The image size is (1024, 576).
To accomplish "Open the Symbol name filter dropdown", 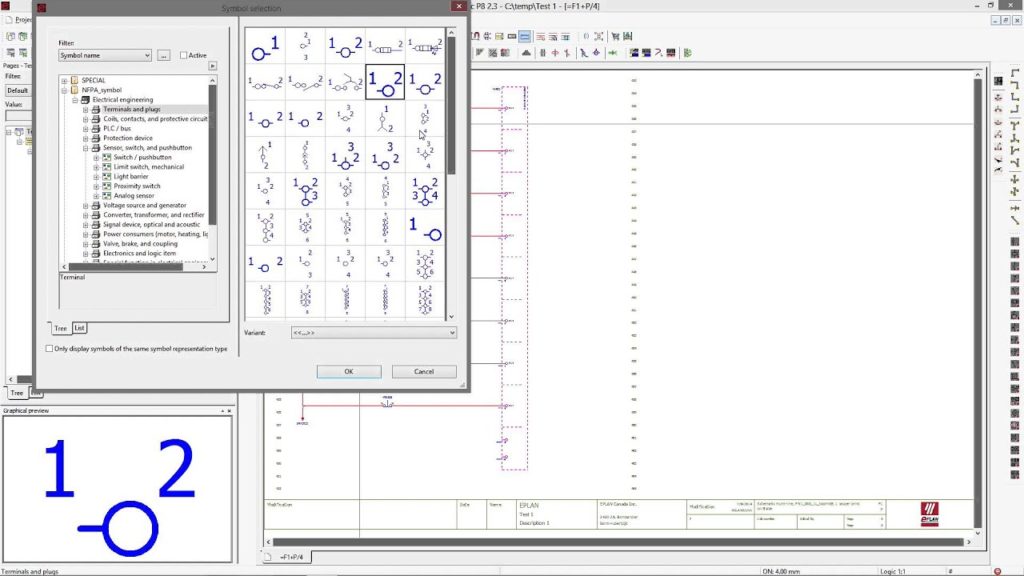I will pos(146,56).
